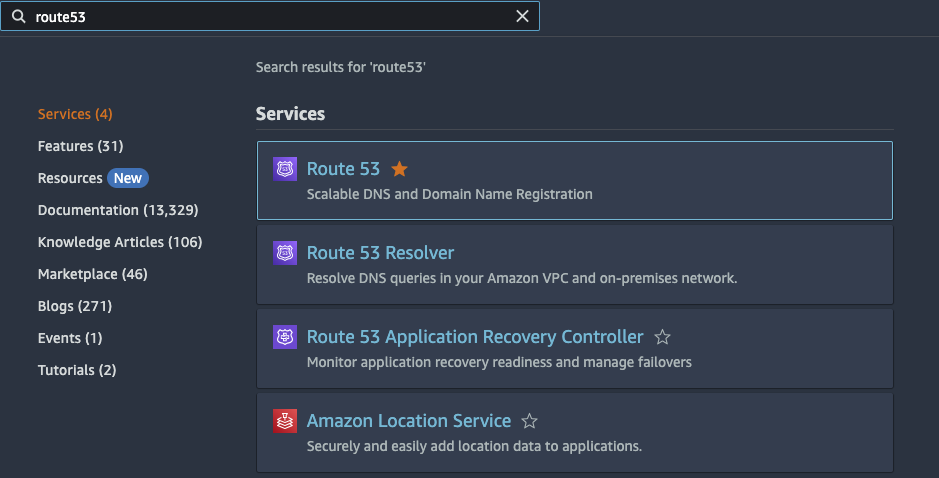Click the Amazon Location Service icon
The height and width of the screenshot is (478, 939).
tap(284, 420)
